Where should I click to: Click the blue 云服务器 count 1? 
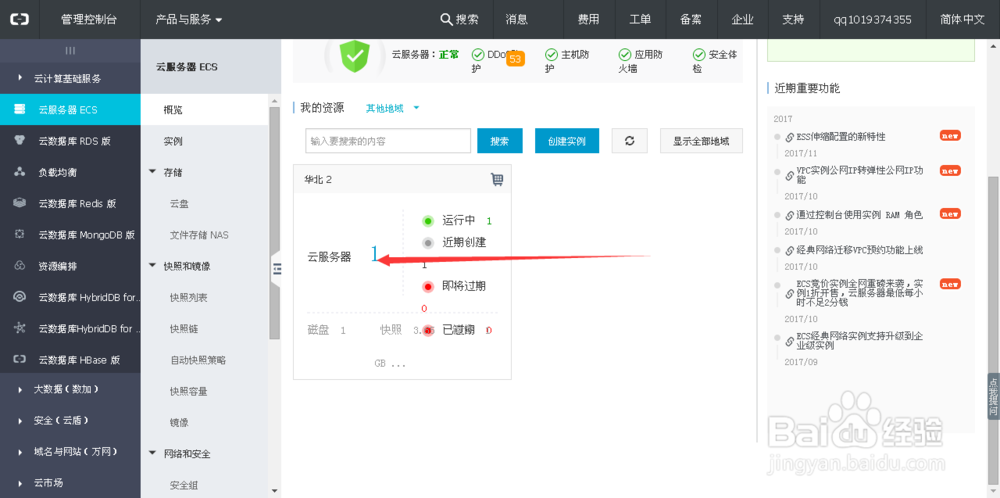click(x=375, y=256)
